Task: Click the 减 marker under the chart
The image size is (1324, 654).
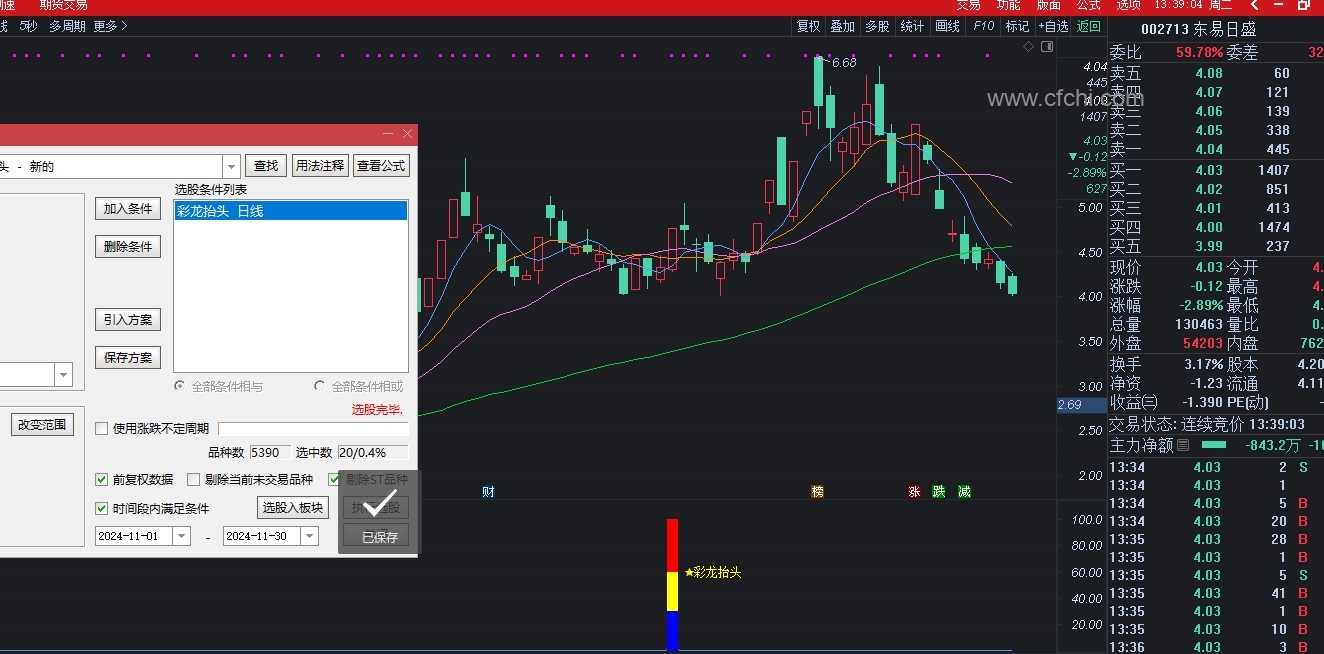Action: (963, 491)
